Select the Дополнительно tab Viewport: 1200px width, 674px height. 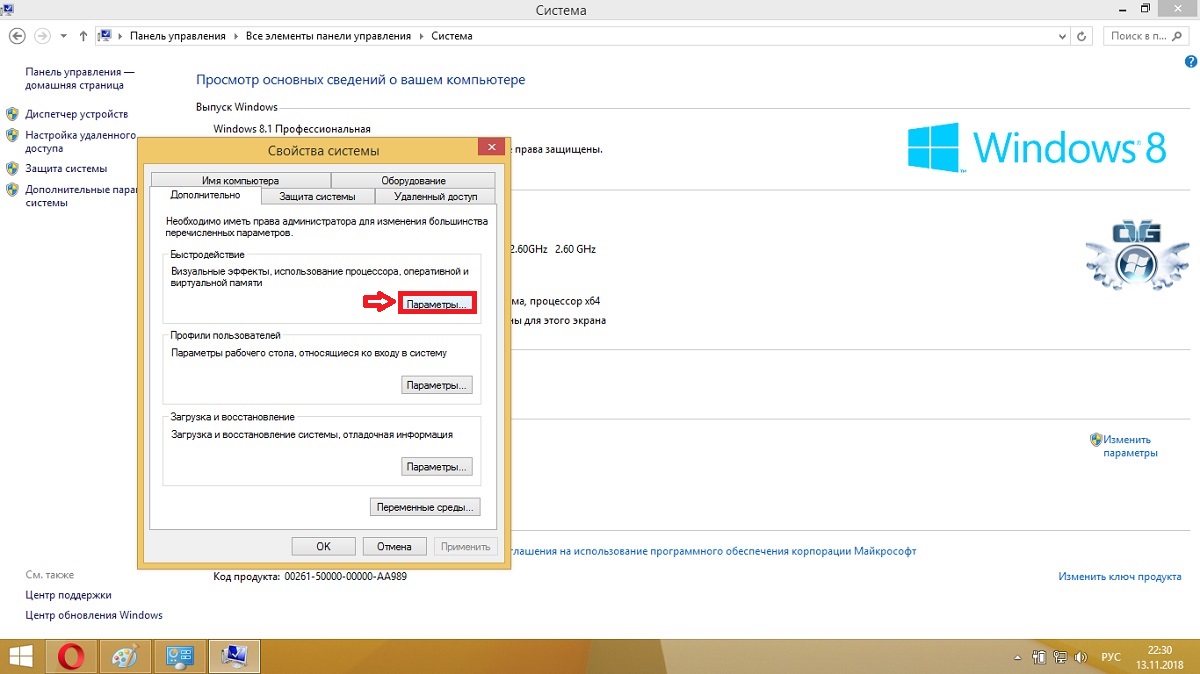(206, 195)
